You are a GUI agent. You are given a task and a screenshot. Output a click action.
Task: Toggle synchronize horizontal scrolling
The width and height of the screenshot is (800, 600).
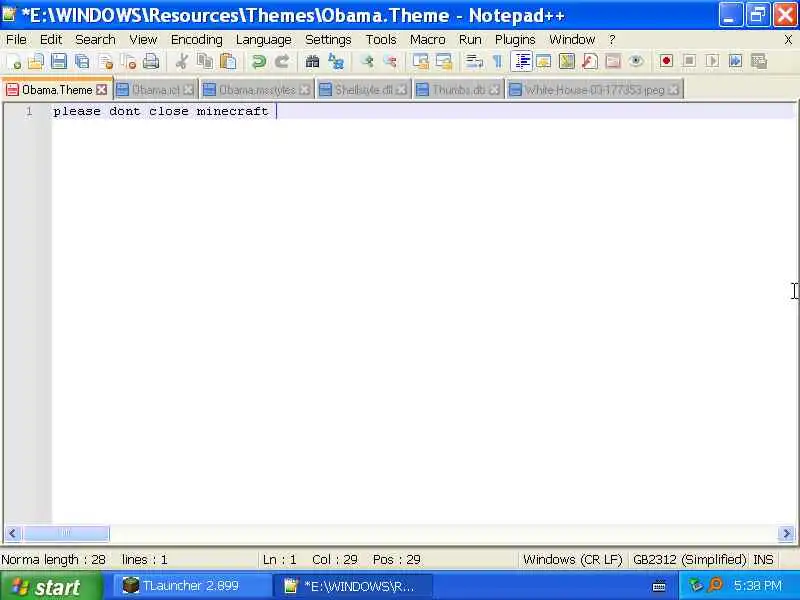tap(443, 62)
